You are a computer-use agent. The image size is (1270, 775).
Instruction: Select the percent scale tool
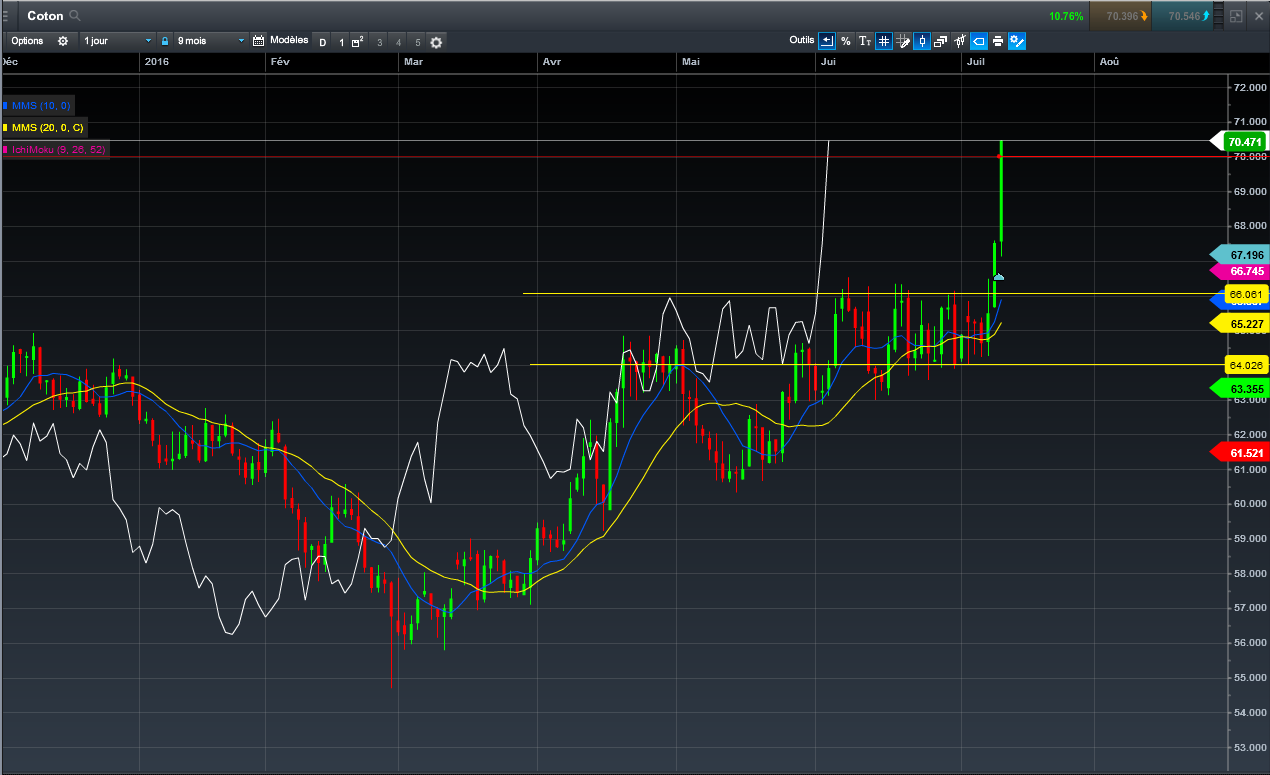pyautogui.click(x=846, y=41)
